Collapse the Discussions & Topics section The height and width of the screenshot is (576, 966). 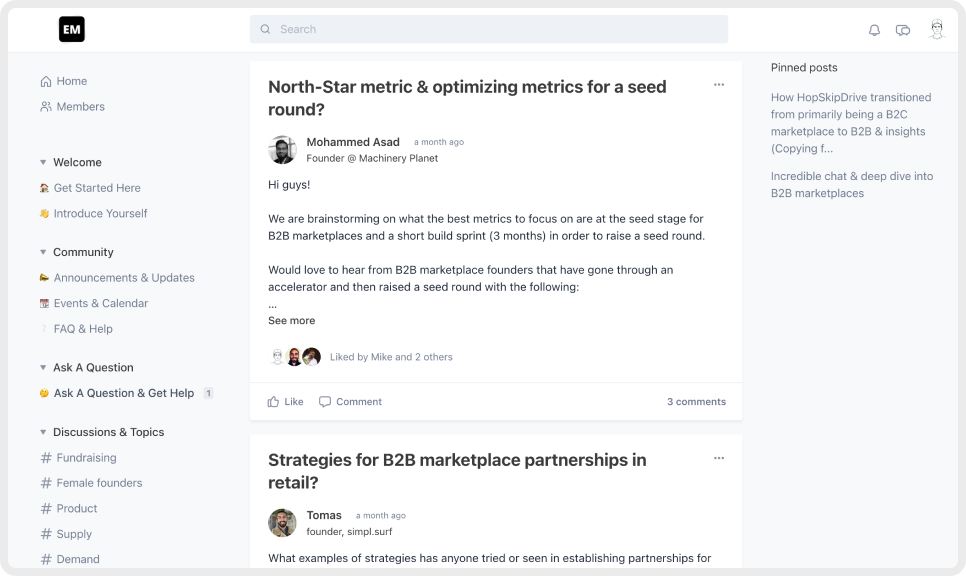[43, 432]
